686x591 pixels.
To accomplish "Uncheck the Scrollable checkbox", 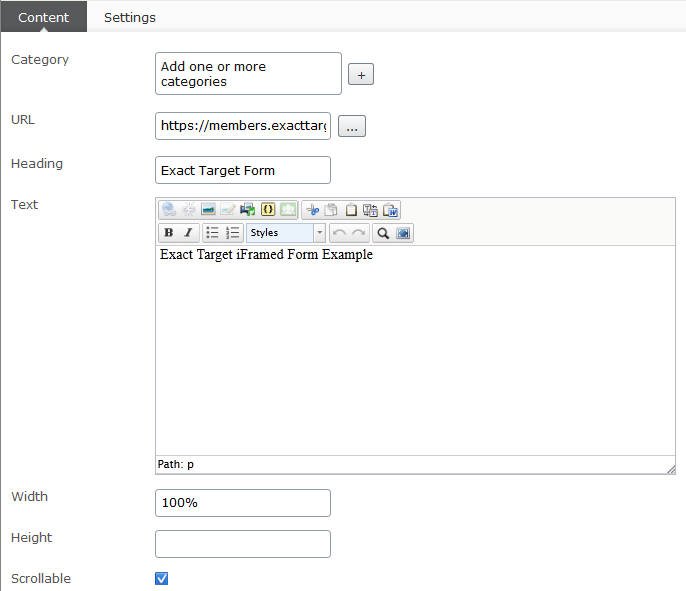I will click(x=162, y=578).
